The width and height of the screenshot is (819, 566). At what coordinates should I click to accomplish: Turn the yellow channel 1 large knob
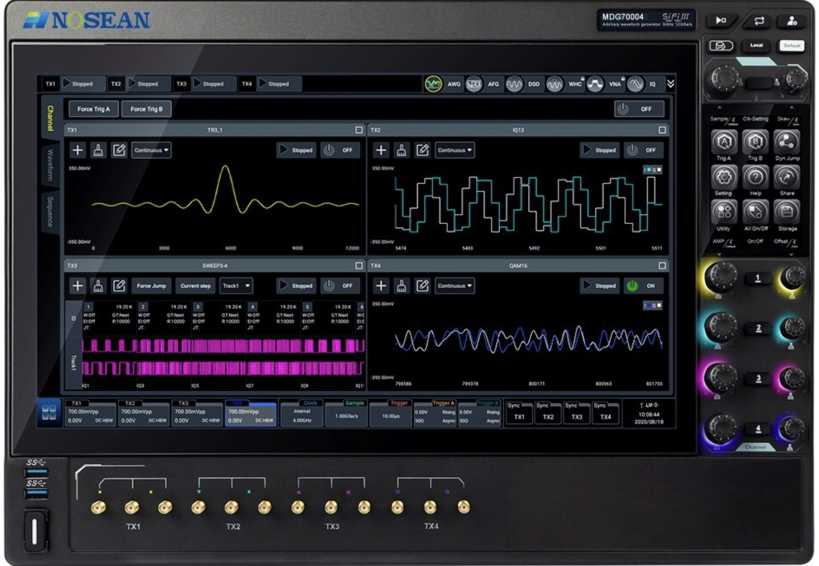(x=721, y=277)
